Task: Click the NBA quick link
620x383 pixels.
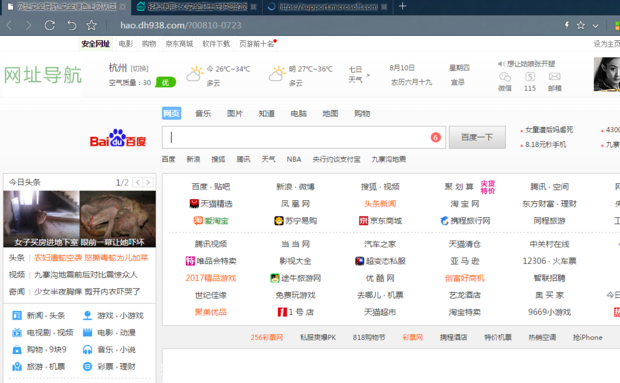Action: tap(294, 159)
